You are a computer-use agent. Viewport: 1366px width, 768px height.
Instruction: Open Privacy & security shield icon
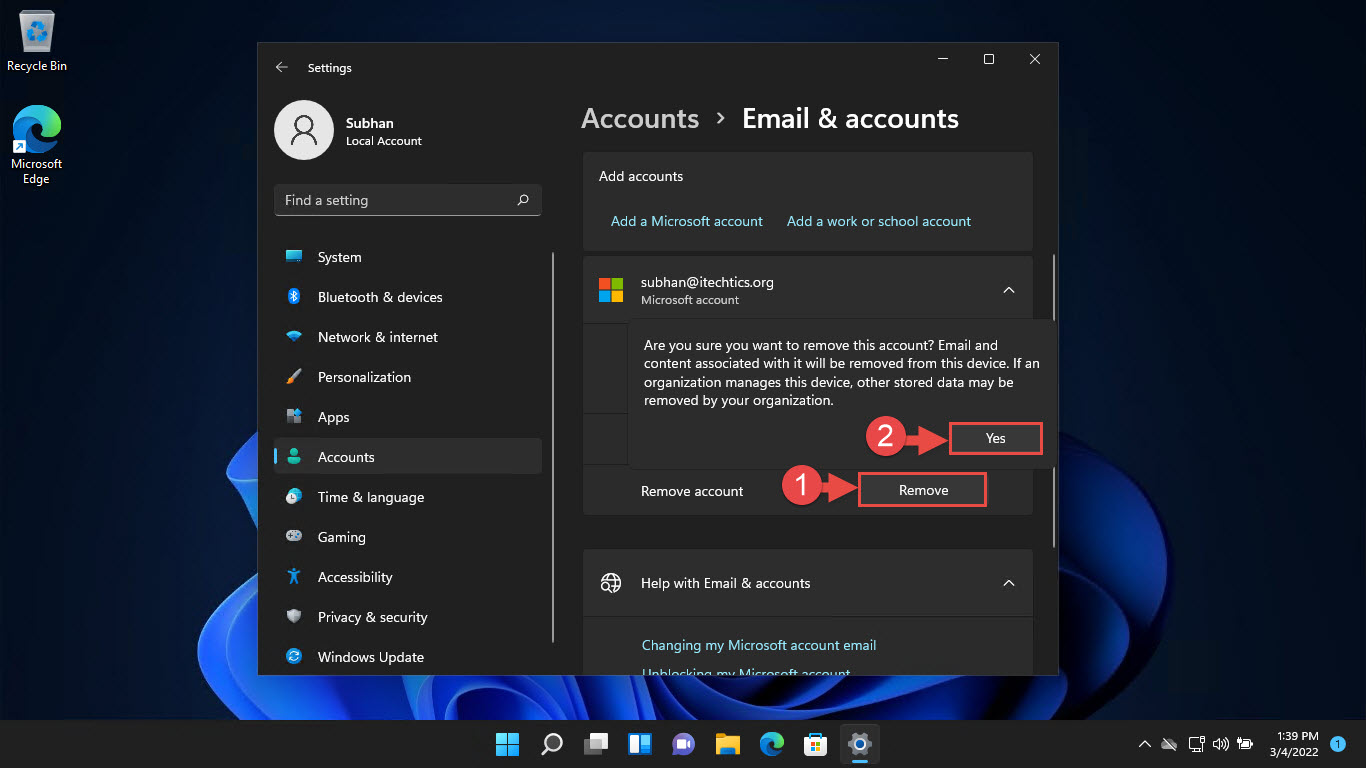[x=295, y=617]
